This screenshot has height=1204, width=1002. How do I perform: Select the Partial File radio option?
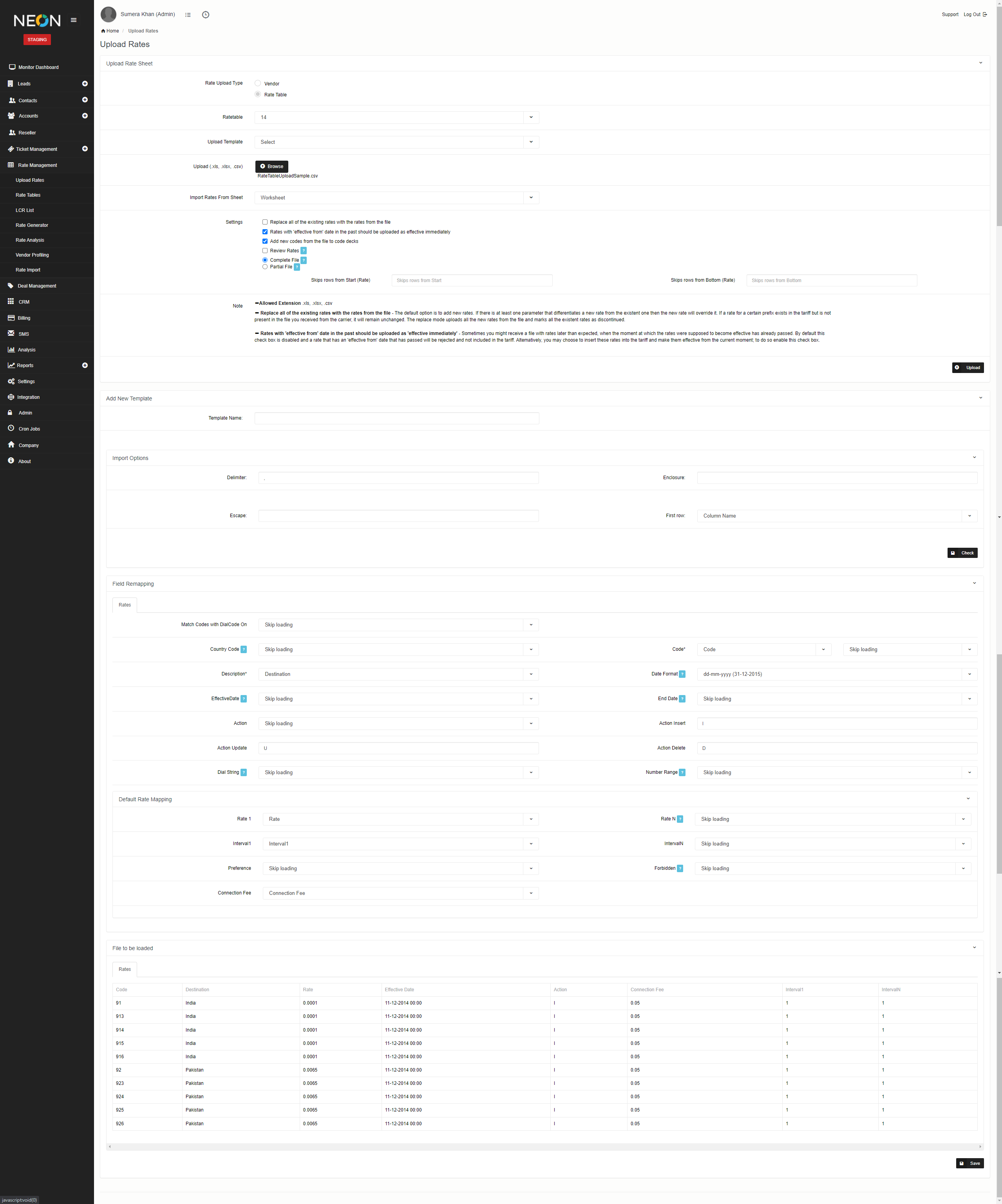[x=265, y=266]
